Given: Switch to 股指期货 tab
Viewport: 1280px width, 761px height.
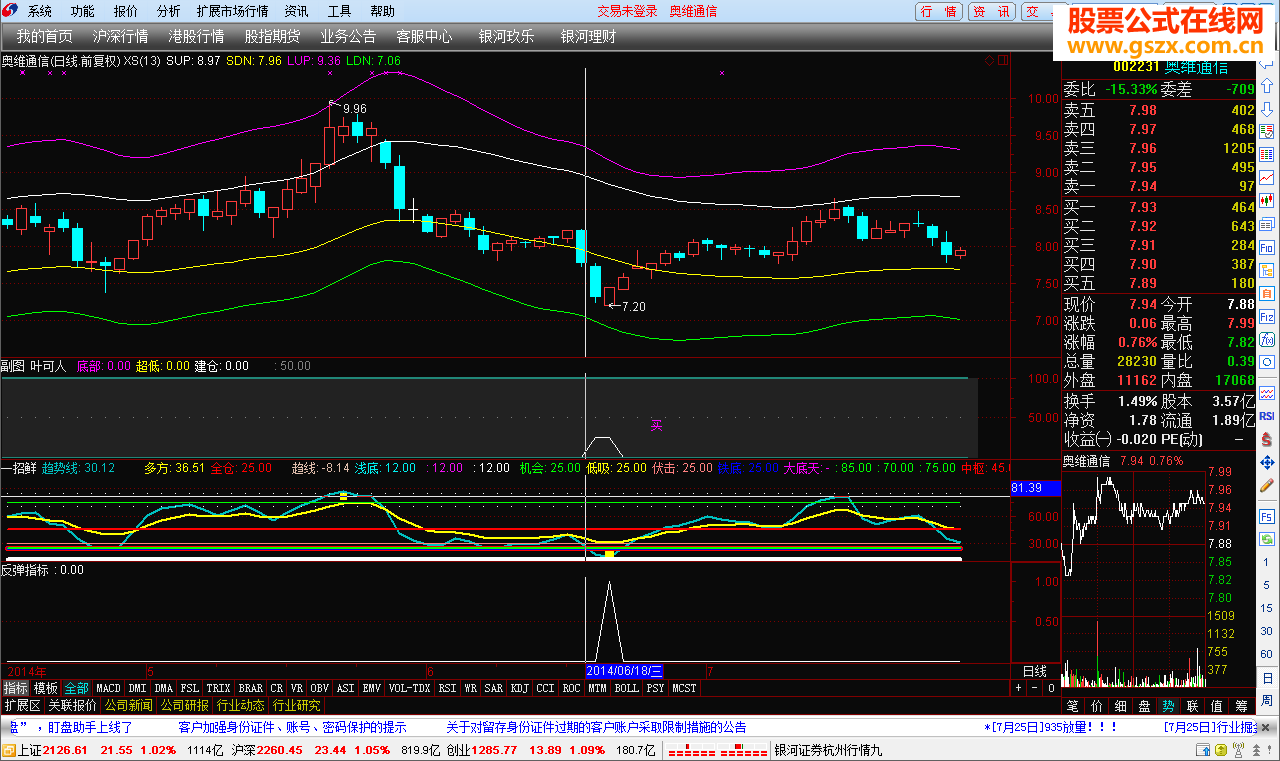Looking at the screenshot, I should pos(273,36).
